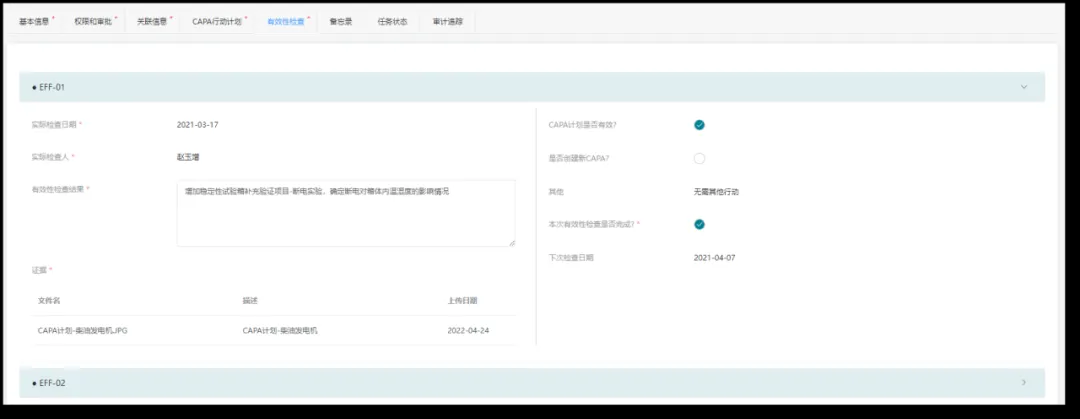
Task: Click the 本次有效性检查是否完成 label
Action: [x=594, y=224]
